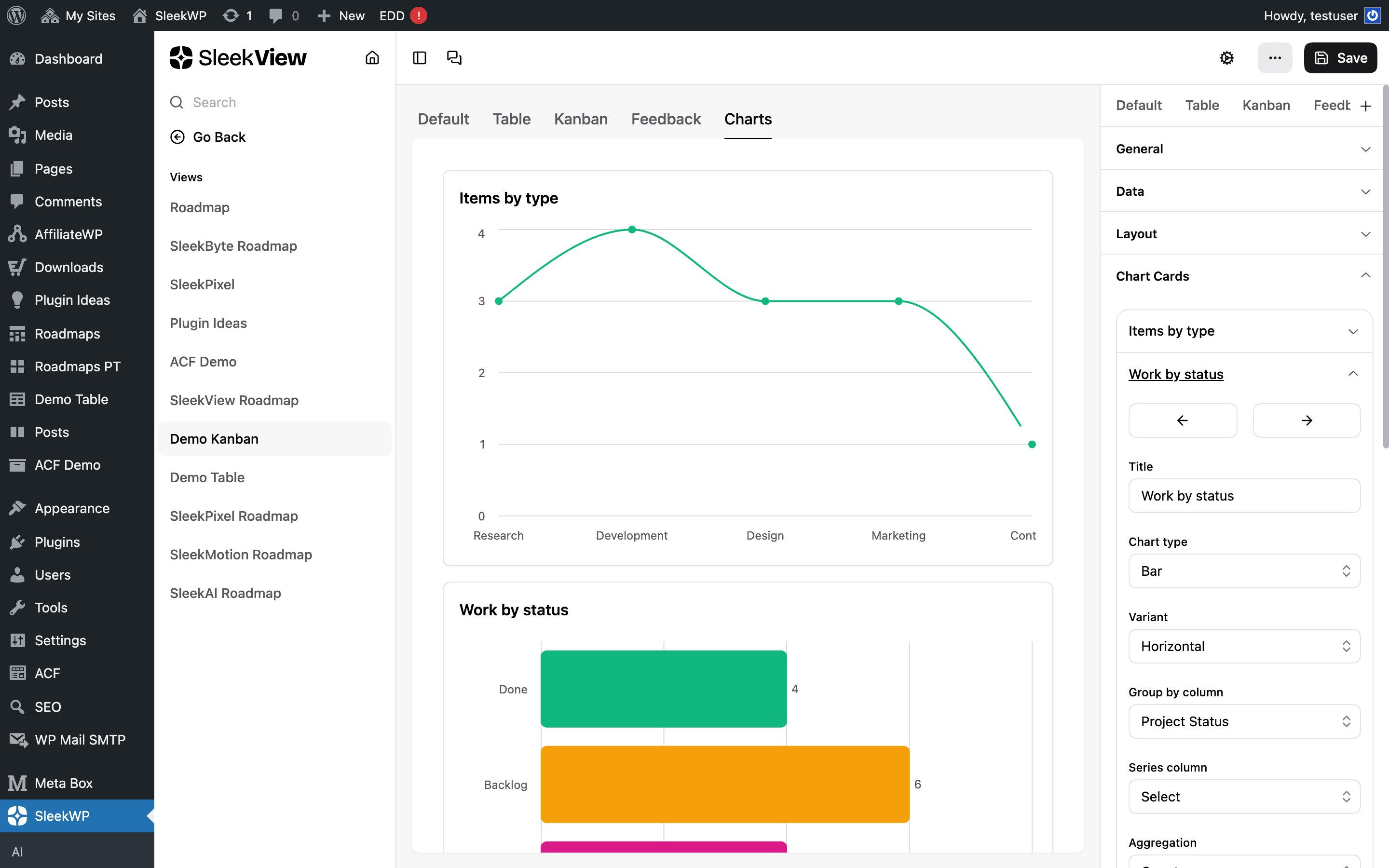
Task: Click the orange Backlog bar
Action: coord(725,784)
